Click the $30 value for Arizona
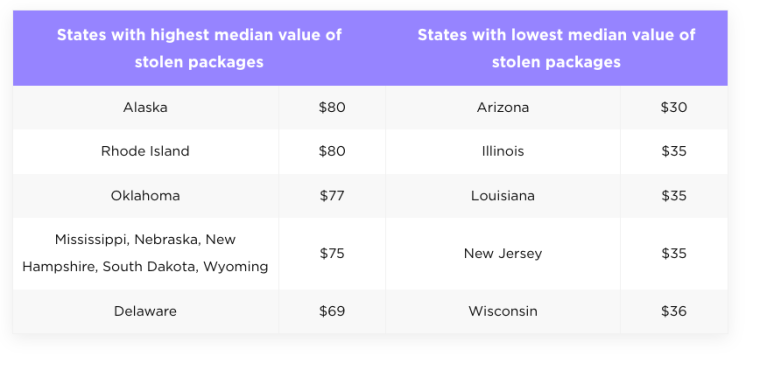The image size is (760, 377). pos(674,107)
